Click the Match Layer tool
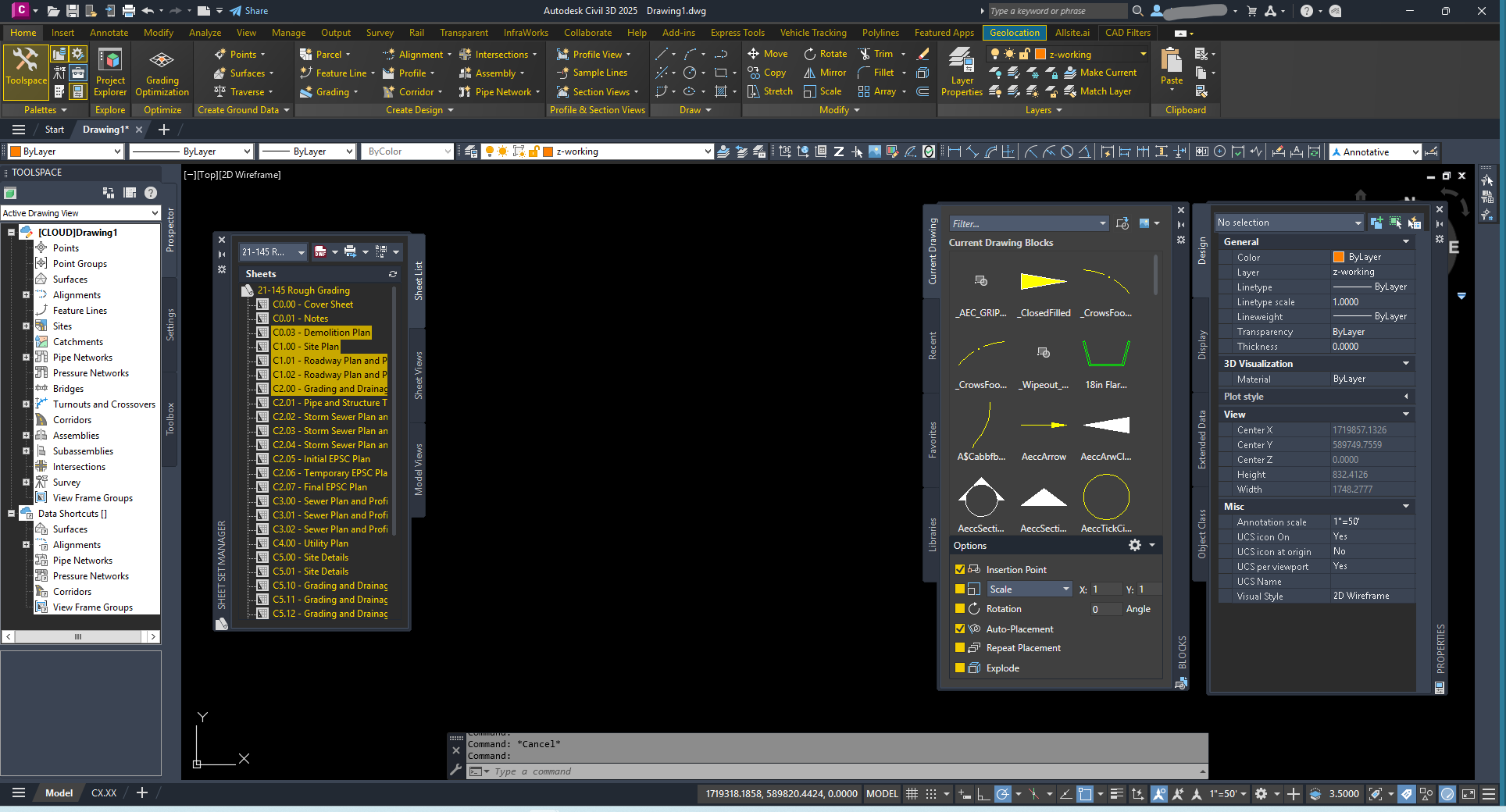Screen dimensions: 1506x812 coord(1097,91)
